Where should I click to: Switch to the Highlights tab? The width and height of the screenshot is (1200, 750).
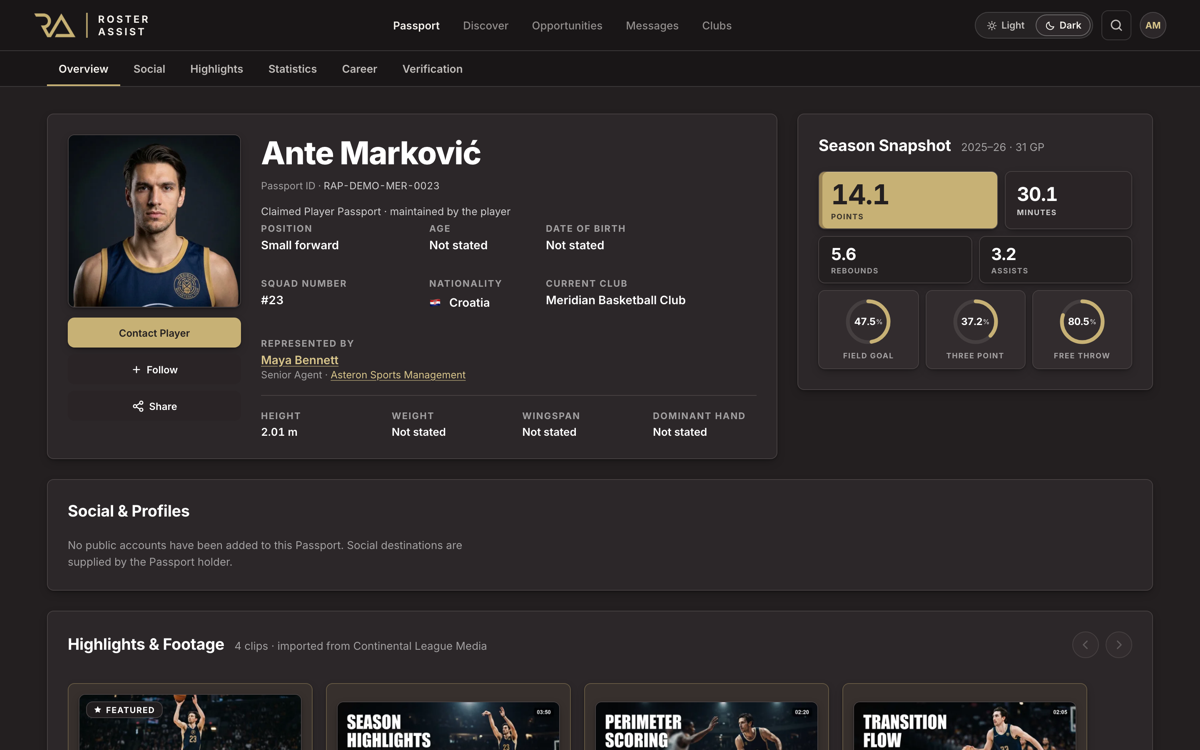pyautogui.click(x=217, y=69)
